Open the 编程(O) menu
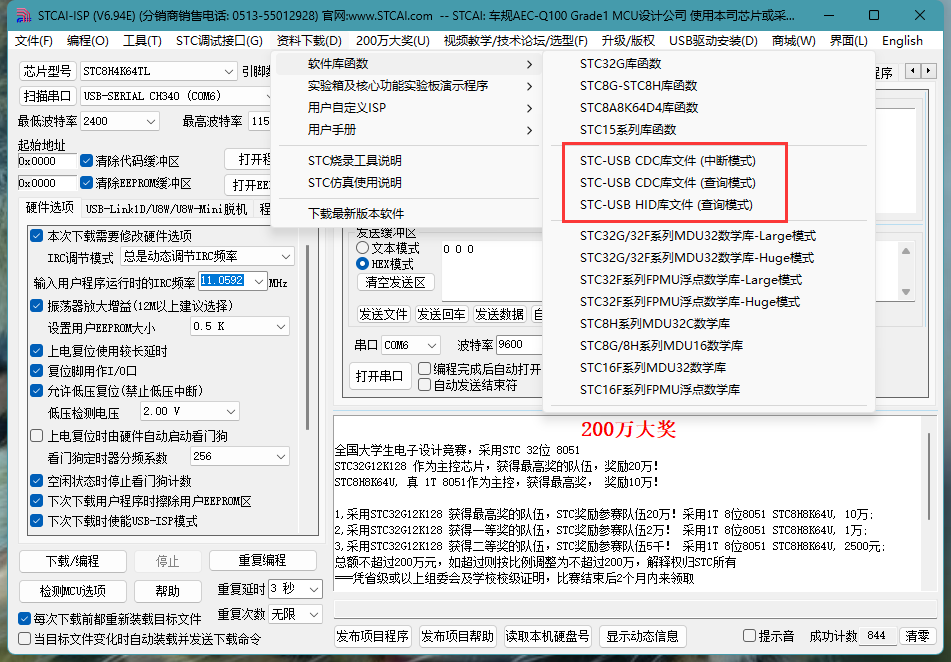Screen dimensions: 951x662 click(x=88, y=41)
